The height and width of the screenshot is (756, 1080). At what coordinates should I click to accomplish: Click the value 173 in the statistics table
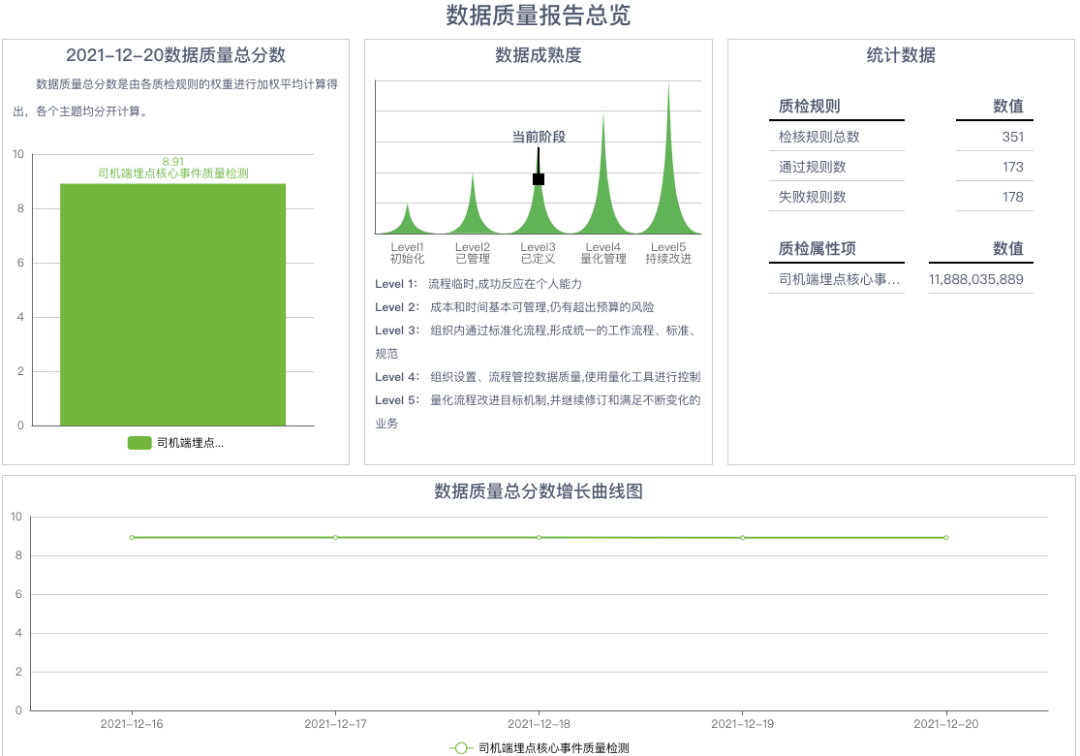(1012, 167)
